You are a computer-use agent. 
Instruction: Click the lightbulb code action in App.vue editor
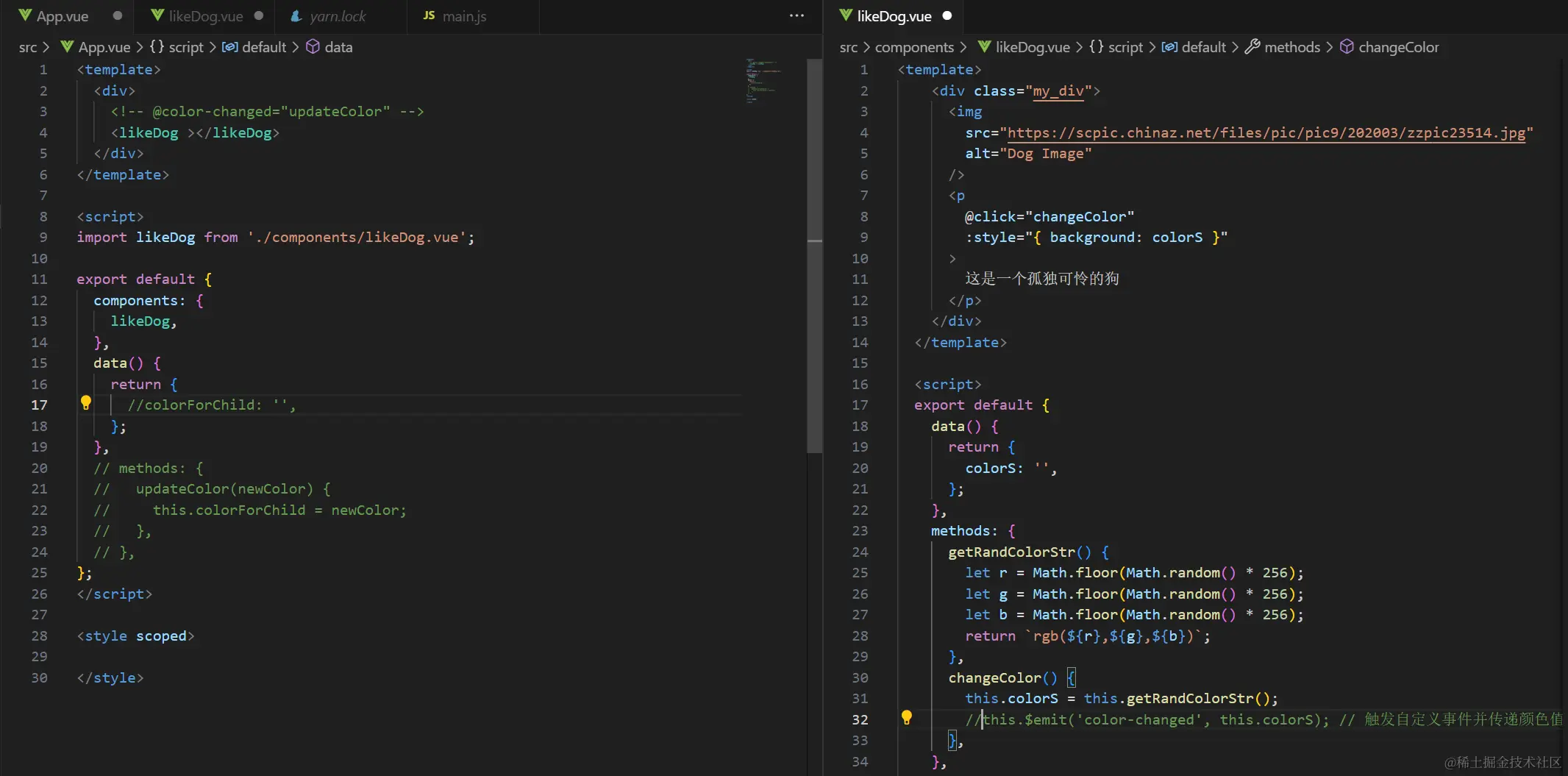click(x=85, y=402)
